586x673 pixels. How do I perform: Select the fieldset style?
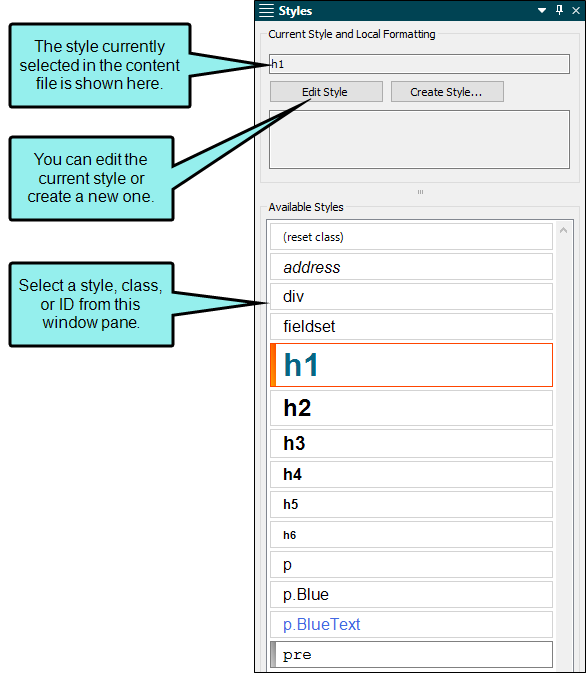pyautogui.click(x=411, y=326)
